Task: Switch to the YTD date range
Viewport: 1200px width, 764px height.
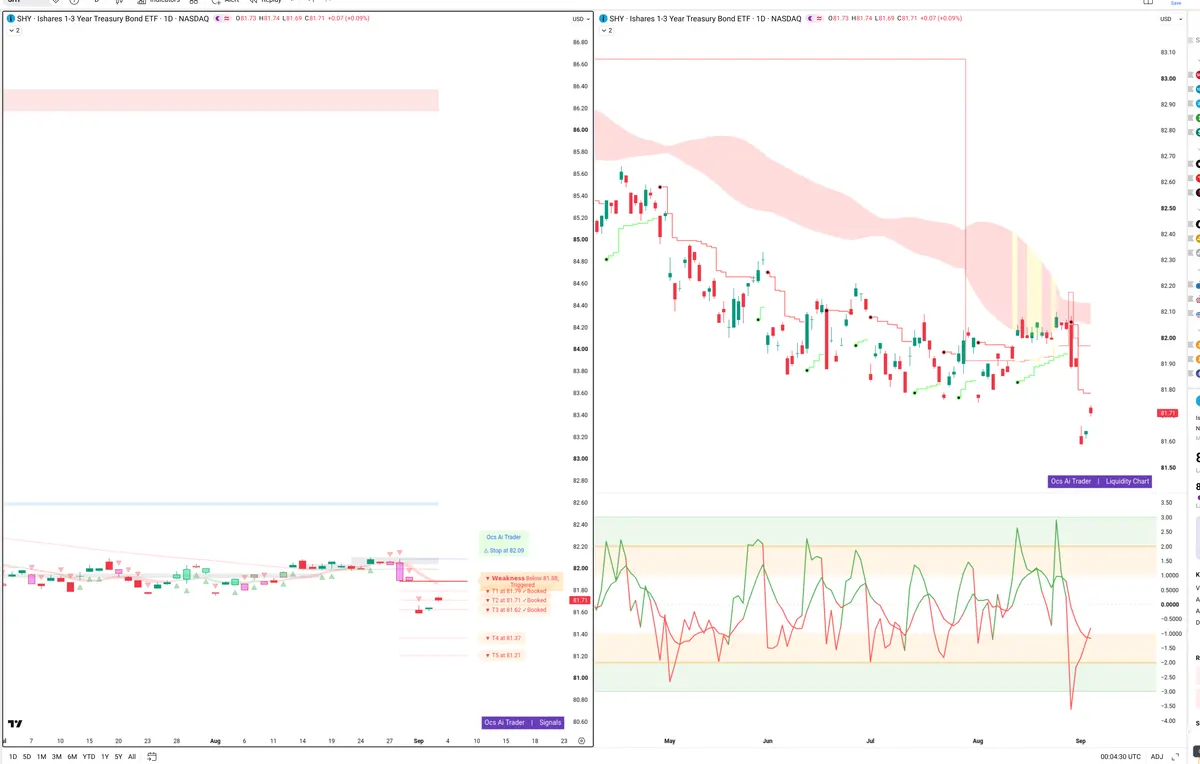Action: pyautogui.click(x=89, y=757)
